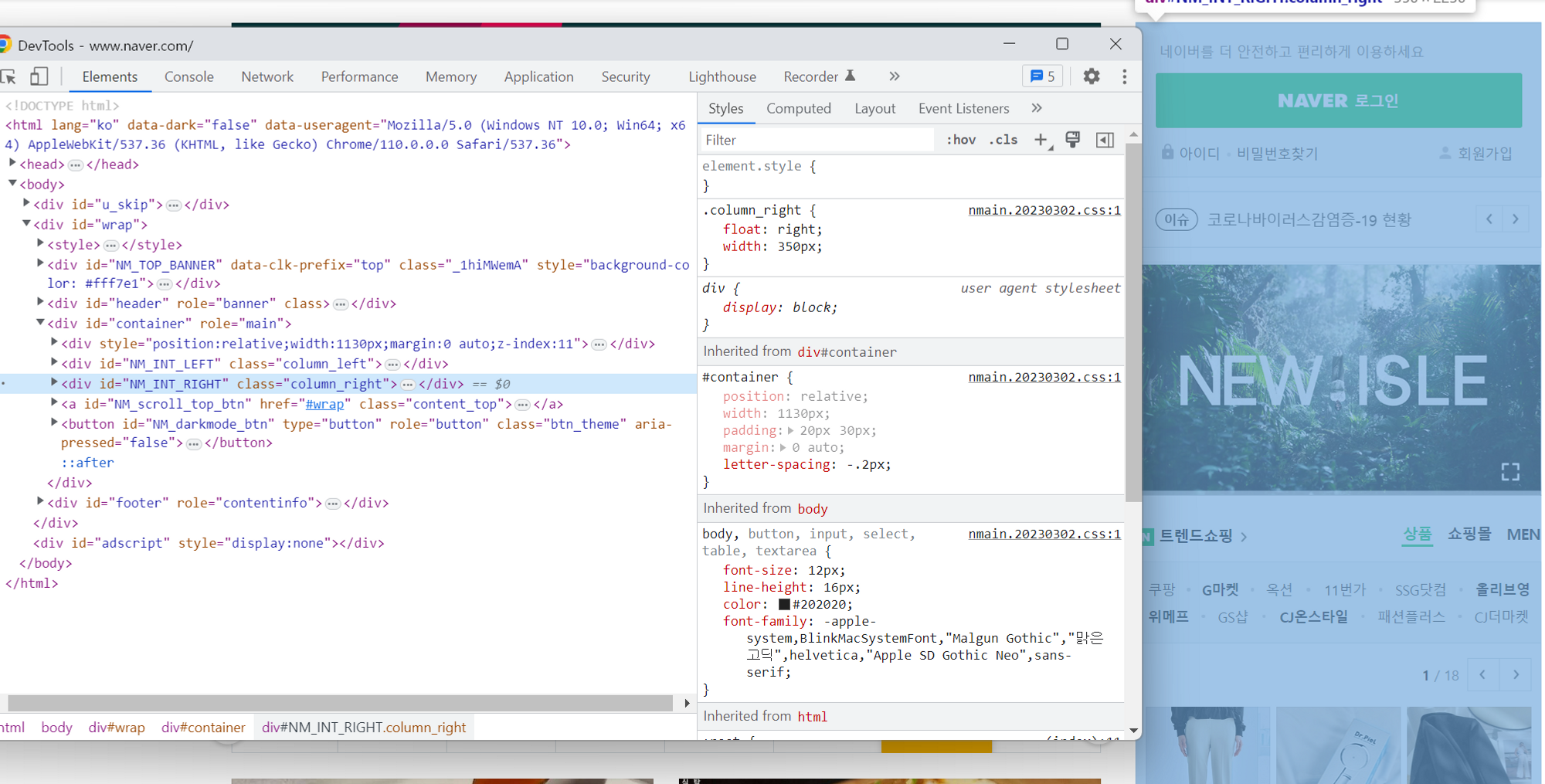The width and height of the screenshot is (1545, 784).
Task: Expand the margin shorthand triangle
Action: click(x=783, y=448)
